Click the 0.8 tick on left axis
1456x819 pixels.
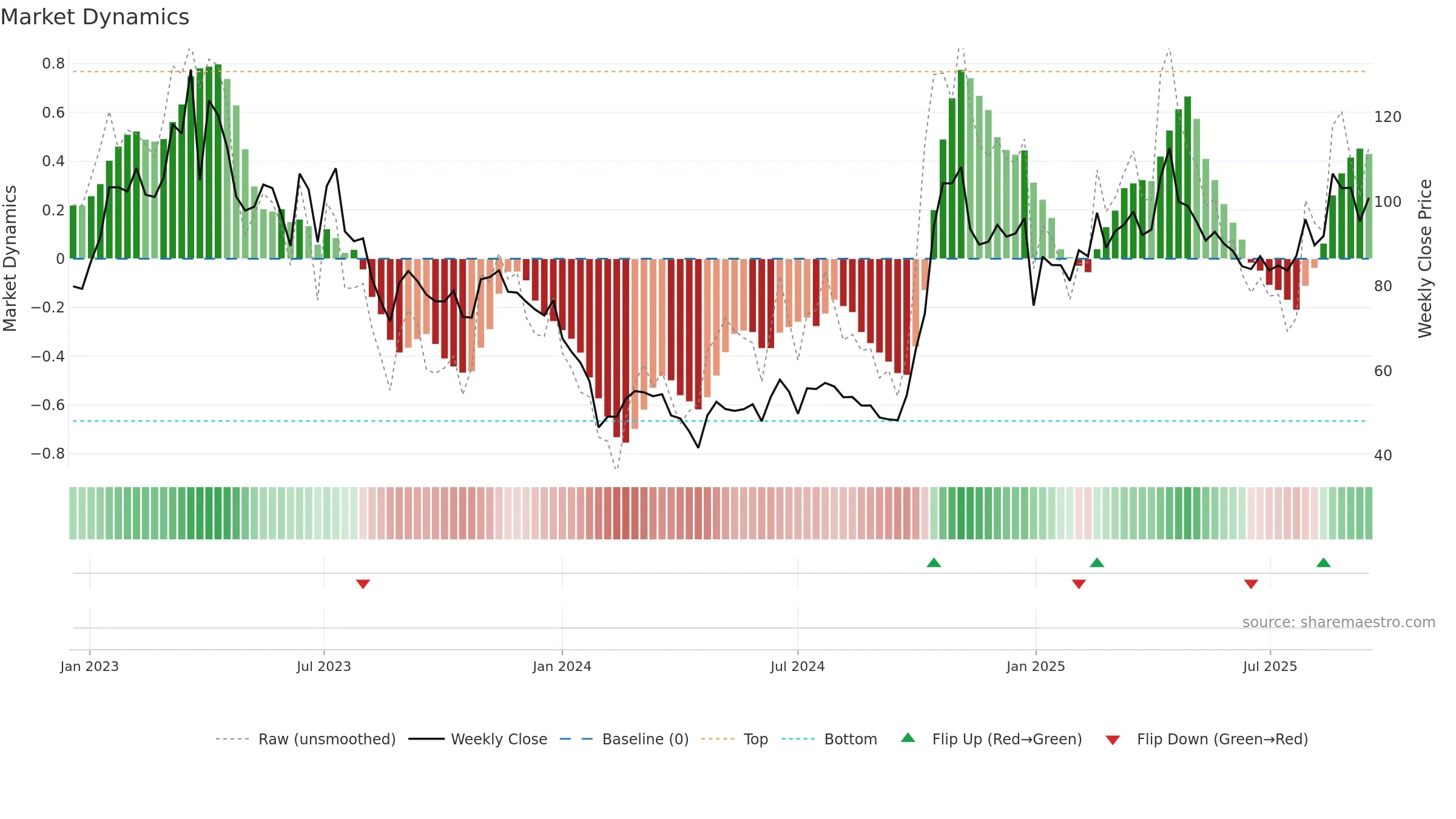[53, 64]
